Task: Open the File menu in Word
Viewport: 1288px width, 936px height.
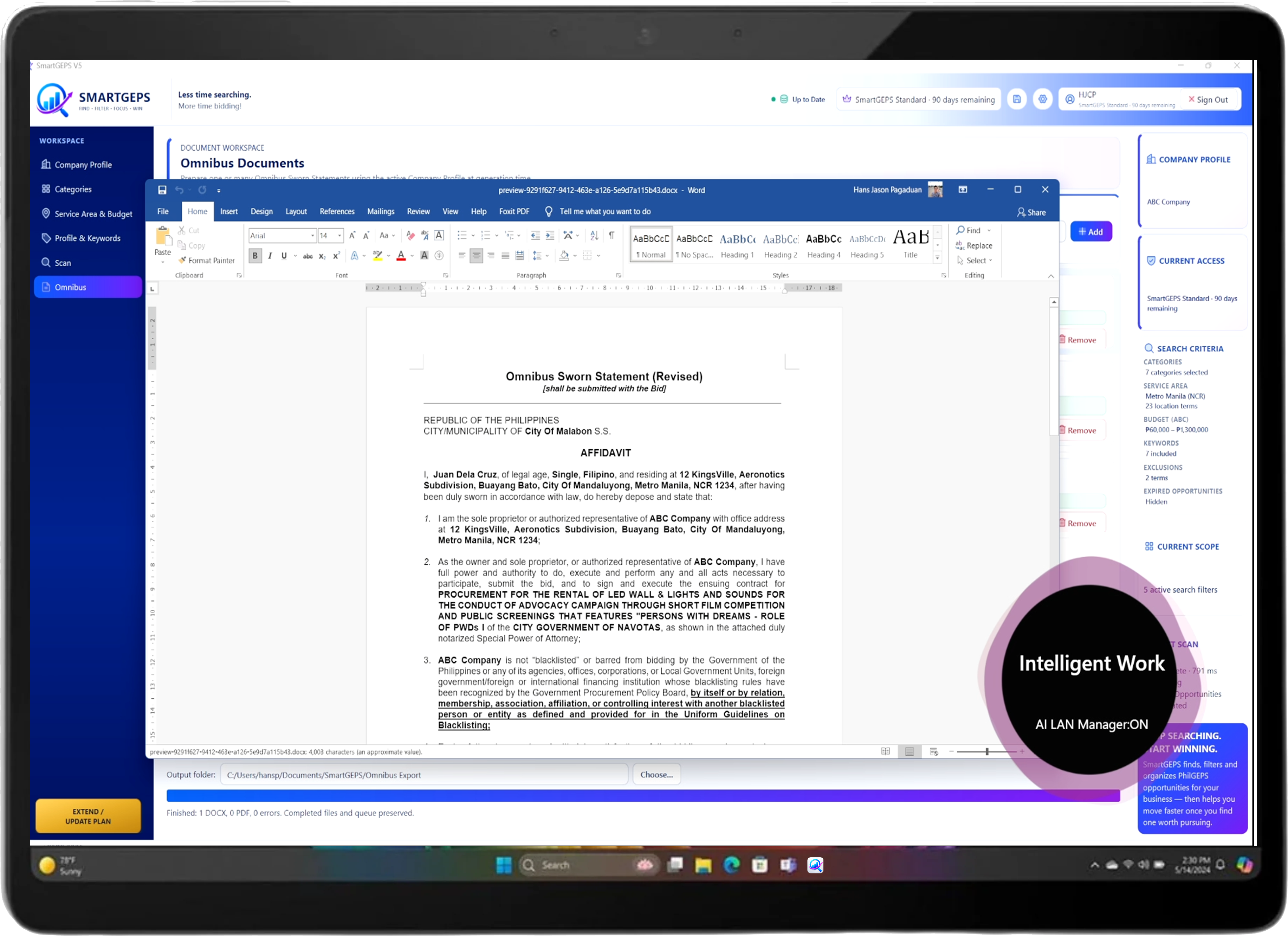Action: pos(163,211)
